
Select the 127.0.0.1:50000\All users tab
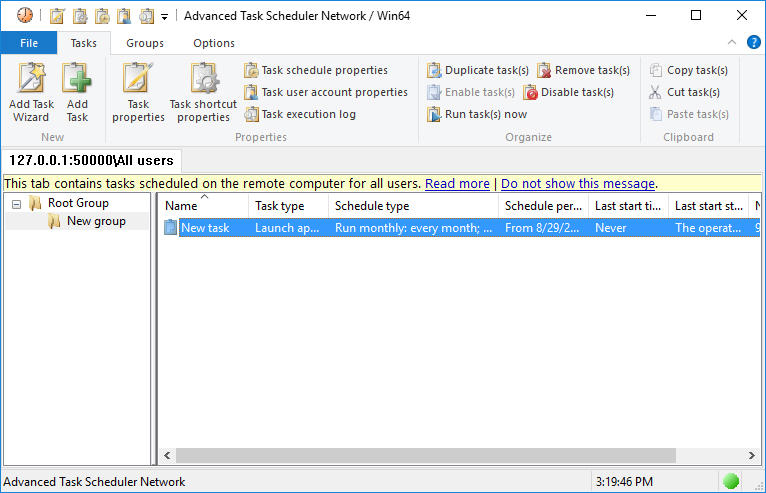coord(91,160)
